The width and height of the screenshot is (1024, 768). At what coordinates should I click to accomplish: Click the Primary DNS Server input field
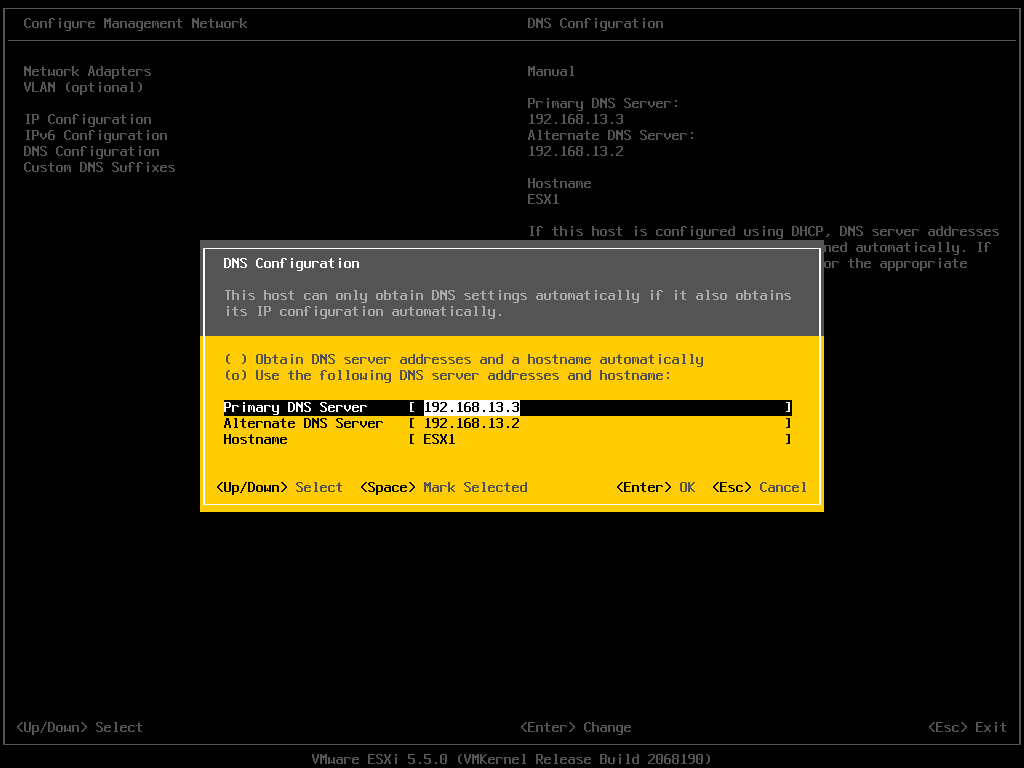(600, 407)
